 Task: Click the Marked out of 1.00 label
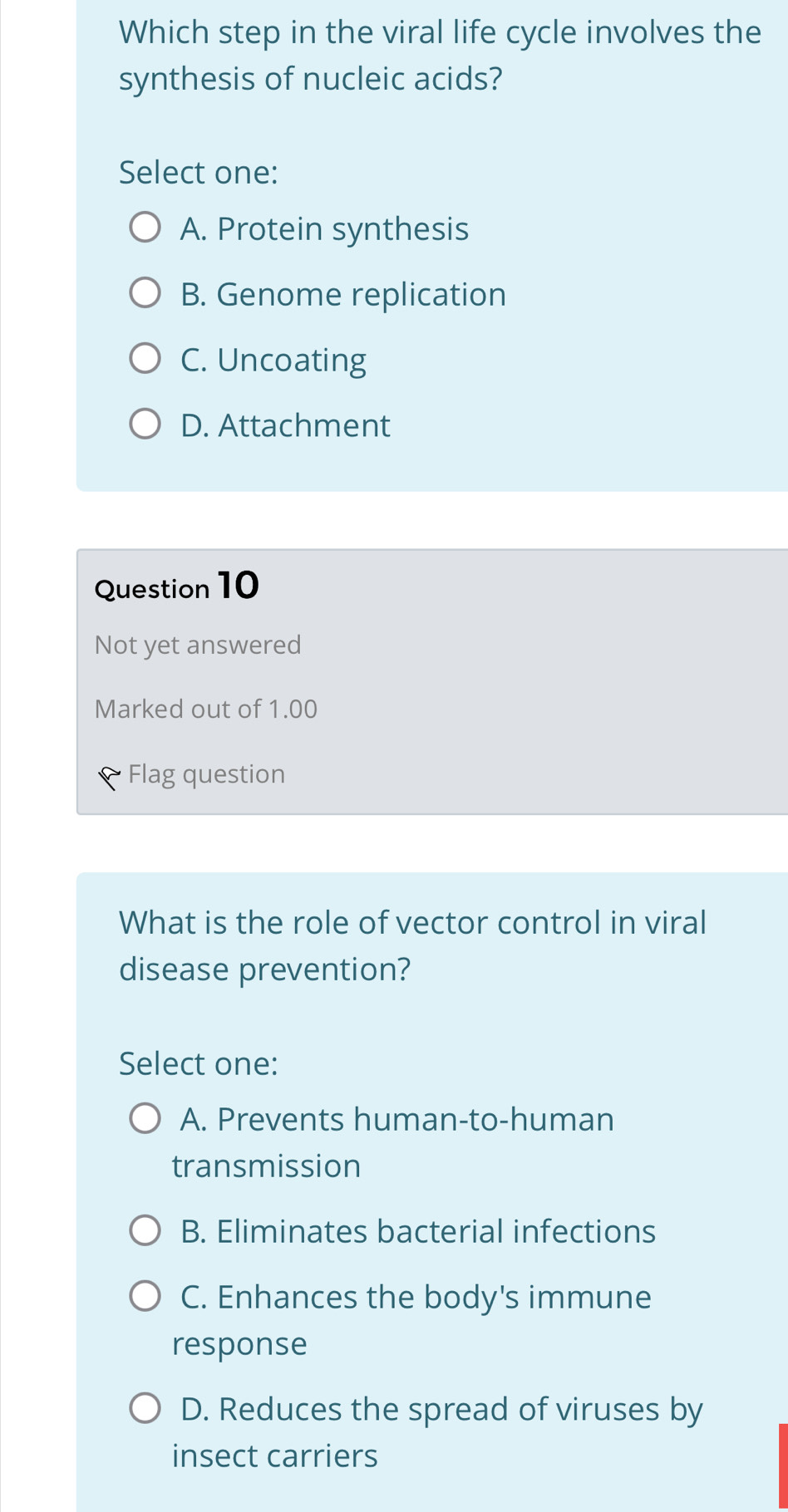205,709
